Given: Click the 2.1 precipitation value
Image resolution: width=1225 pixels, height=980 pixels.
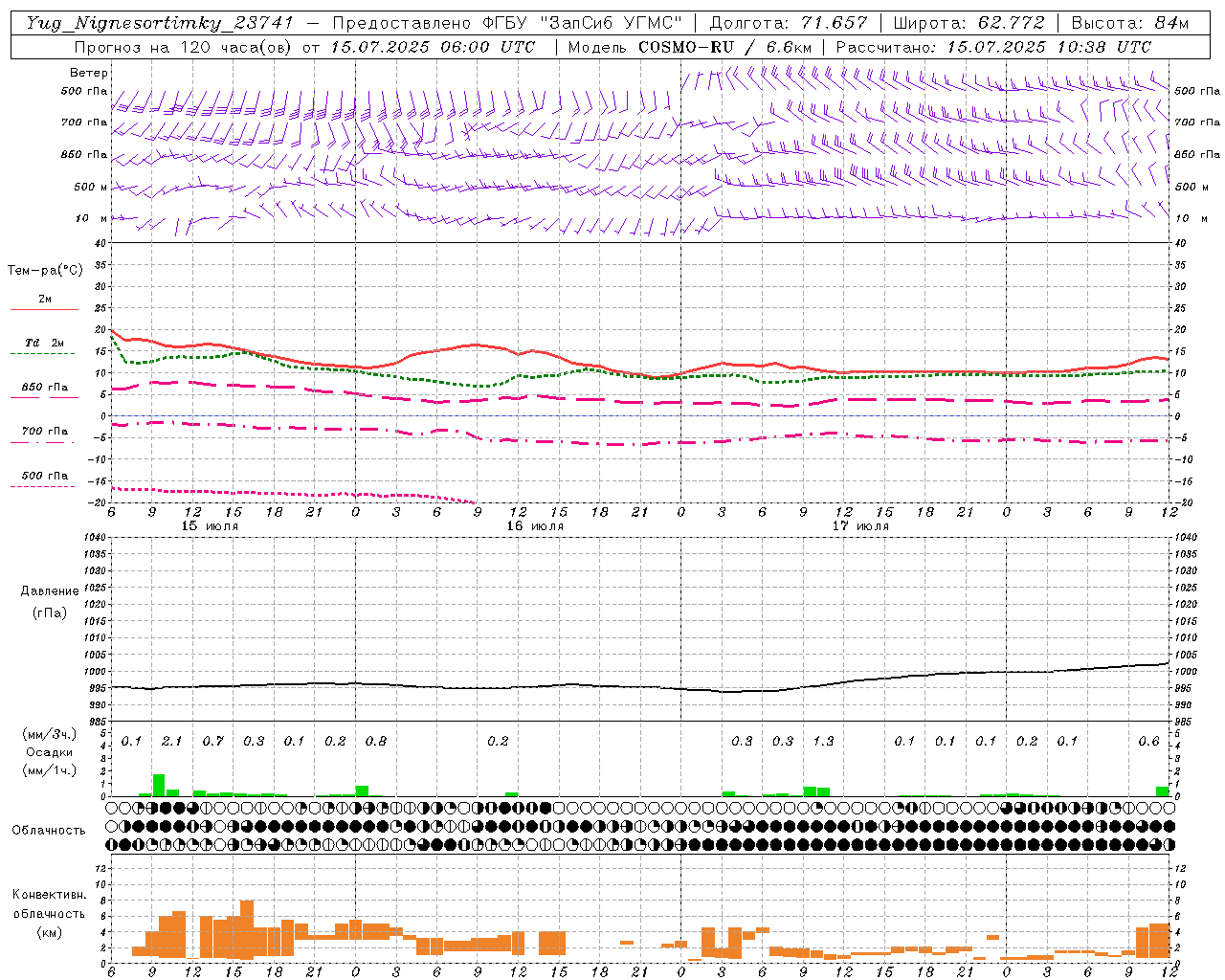Looking at the screenshot, I should pos(172,742).
